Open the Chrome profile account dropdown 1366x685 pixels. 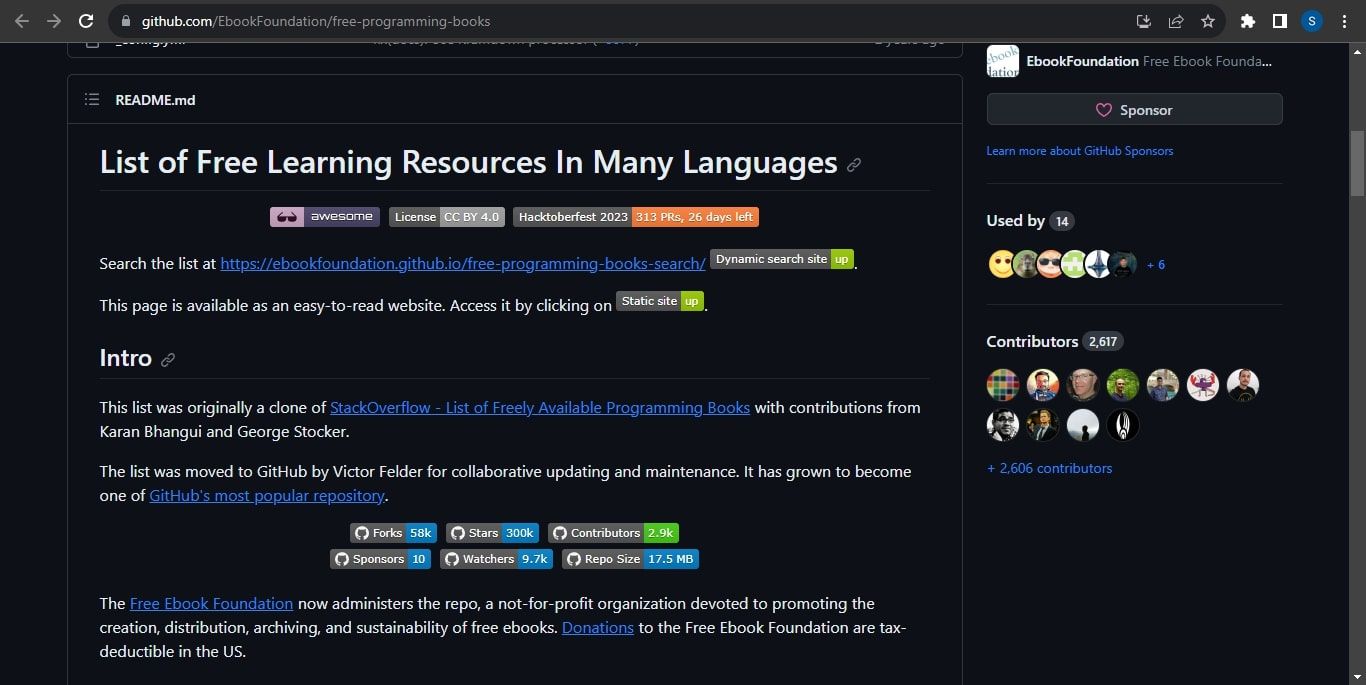pyautogui.click(x=1311, y=20)
